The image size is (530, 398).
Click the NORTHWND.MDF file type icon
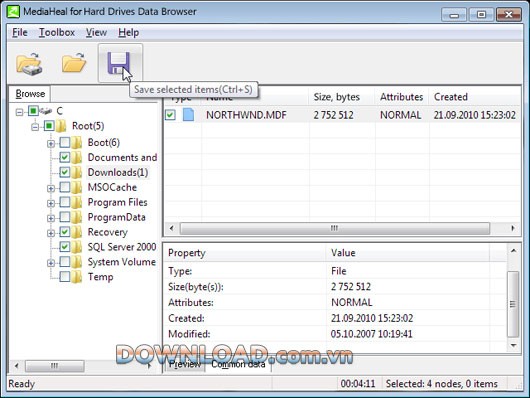188,115
